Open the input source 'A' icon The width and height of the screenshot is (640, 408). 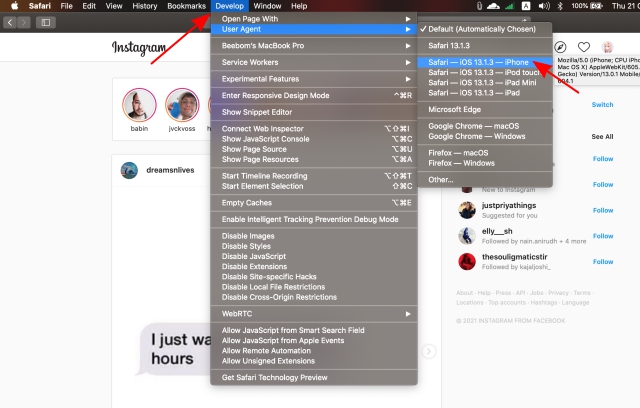pos(526,6)
